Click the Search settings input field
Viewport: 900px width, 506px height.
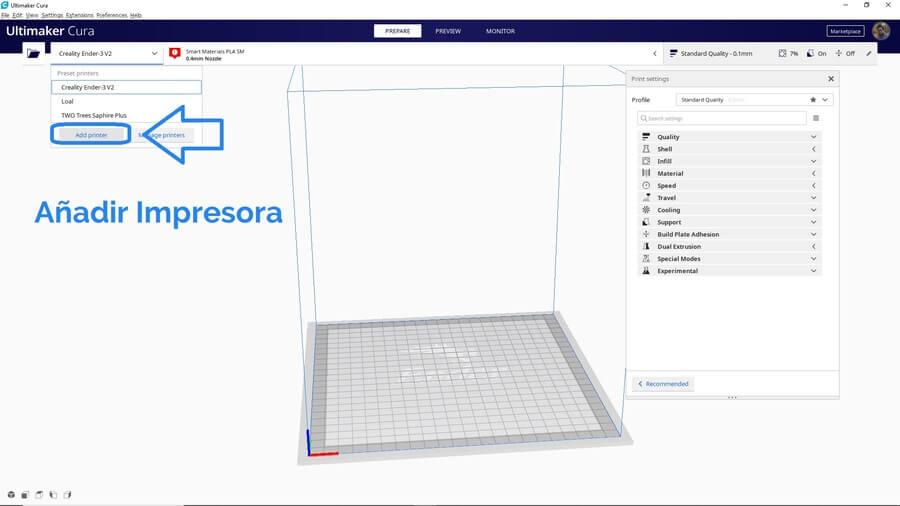coord(721,118)
